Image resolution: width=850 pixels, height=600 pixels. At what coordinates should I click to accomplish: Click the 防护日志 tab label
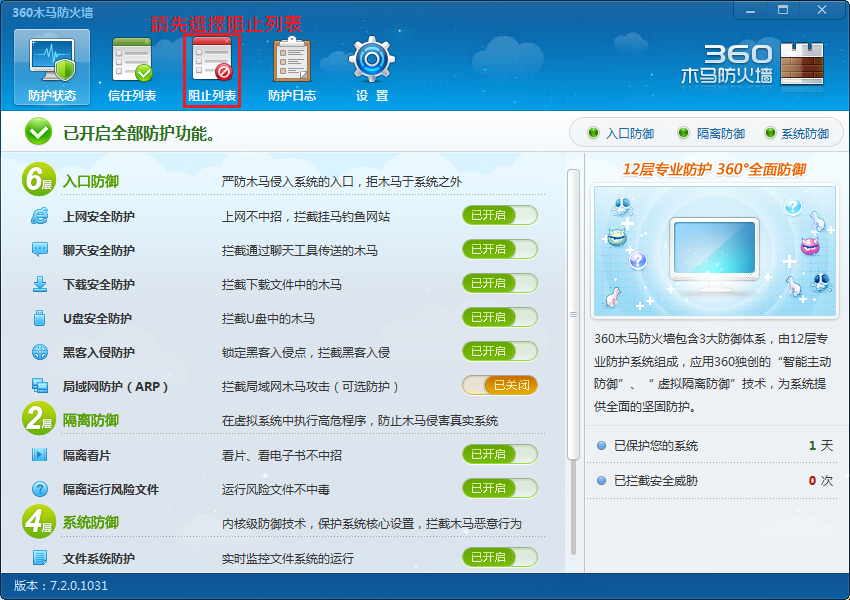(x=292, y=96)
